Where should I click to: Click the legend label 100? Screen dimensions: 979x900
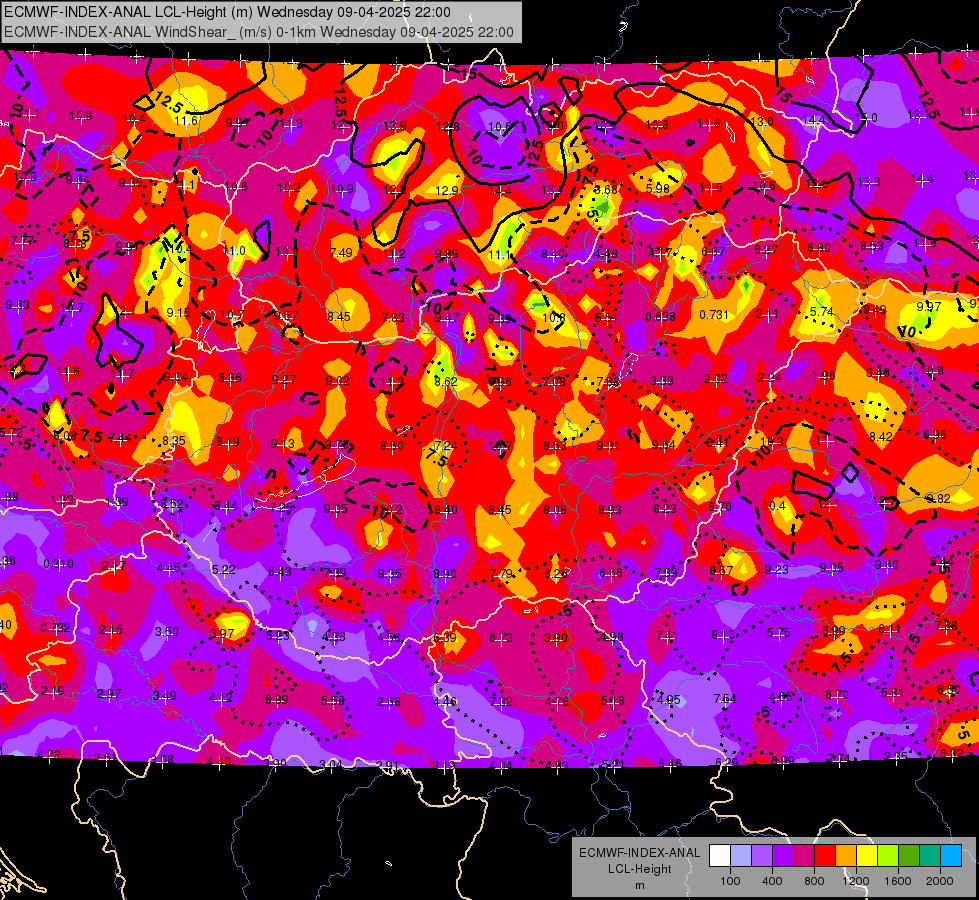click(730, 881)
